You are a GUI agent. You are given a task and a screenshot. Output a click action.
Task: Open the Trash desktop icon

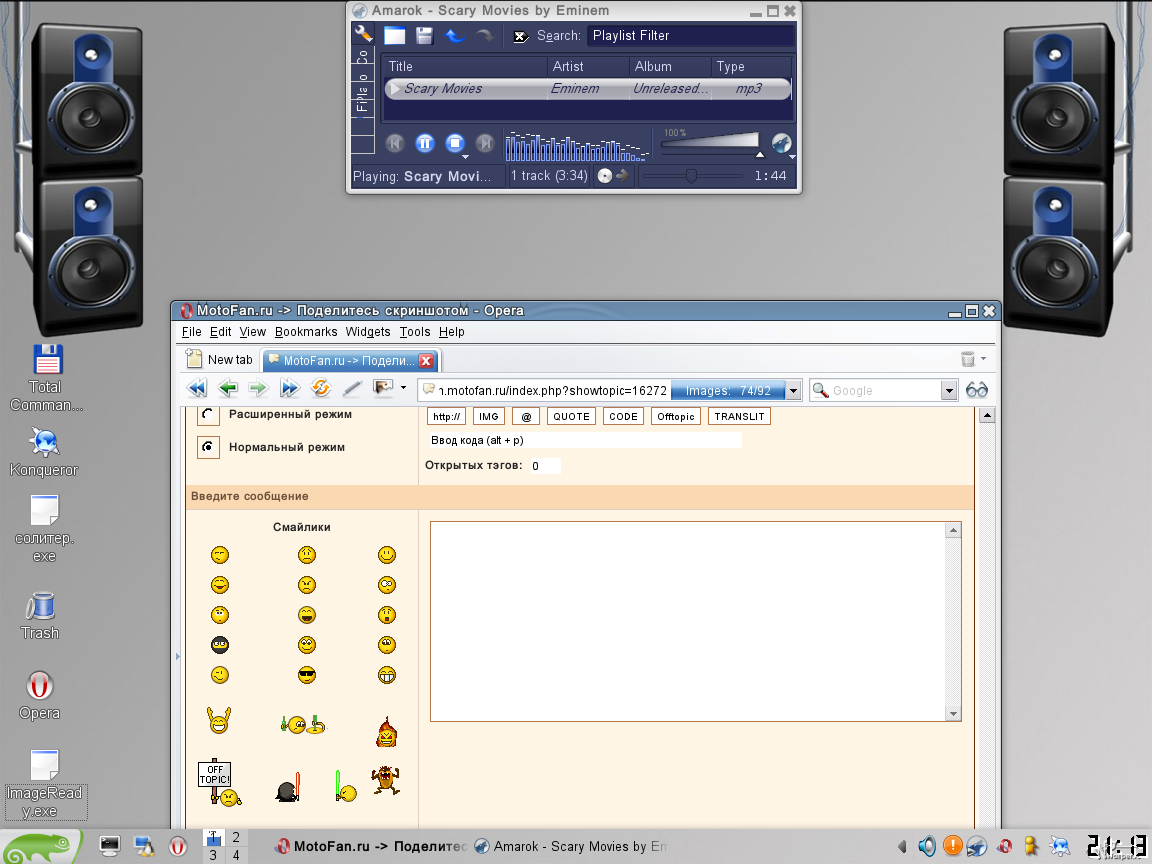pos(40,616)
